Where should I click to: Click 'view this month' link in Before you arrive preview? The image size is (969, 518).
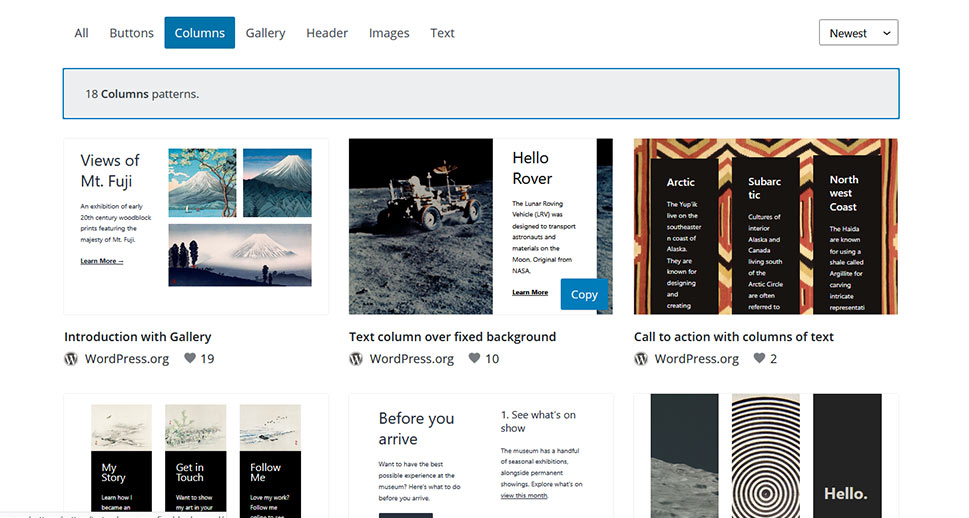[524, 496]
